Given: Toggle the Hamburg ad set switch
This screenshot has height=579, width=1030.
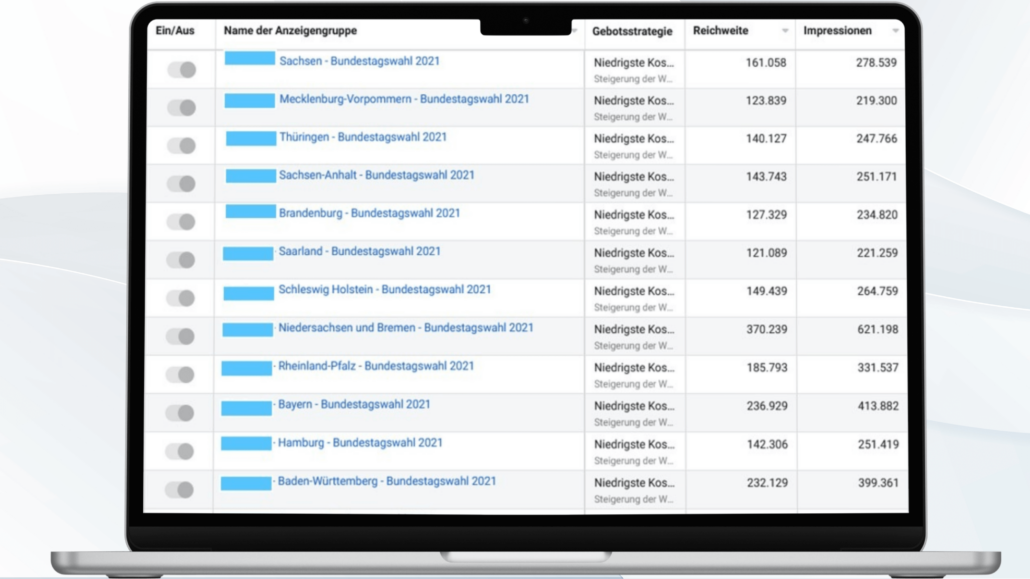Looking at the screenshot, I should click(179, 452).
